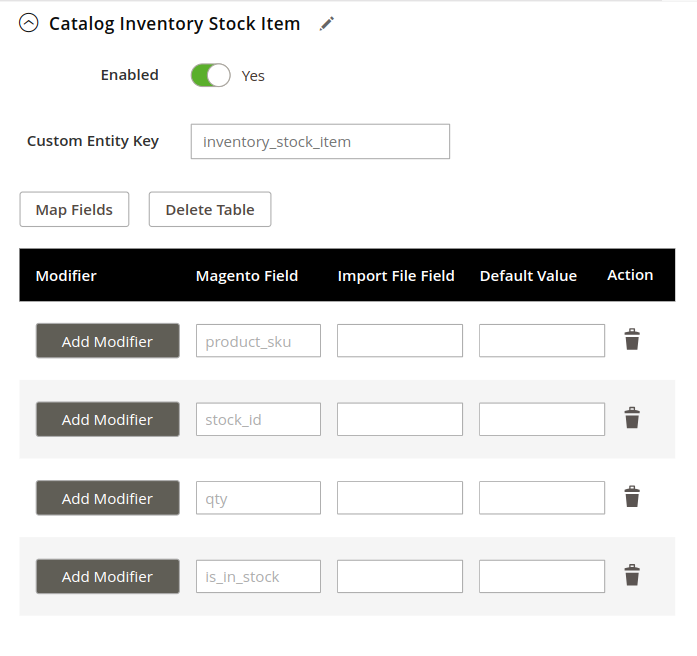Click the Modifier column header

66,276
